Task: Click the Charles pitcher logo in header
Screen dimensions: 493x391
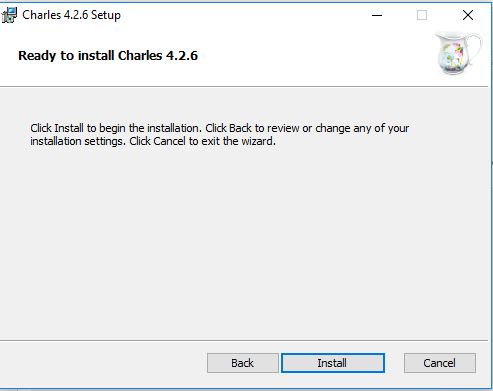Action: [x=459, y=53]
